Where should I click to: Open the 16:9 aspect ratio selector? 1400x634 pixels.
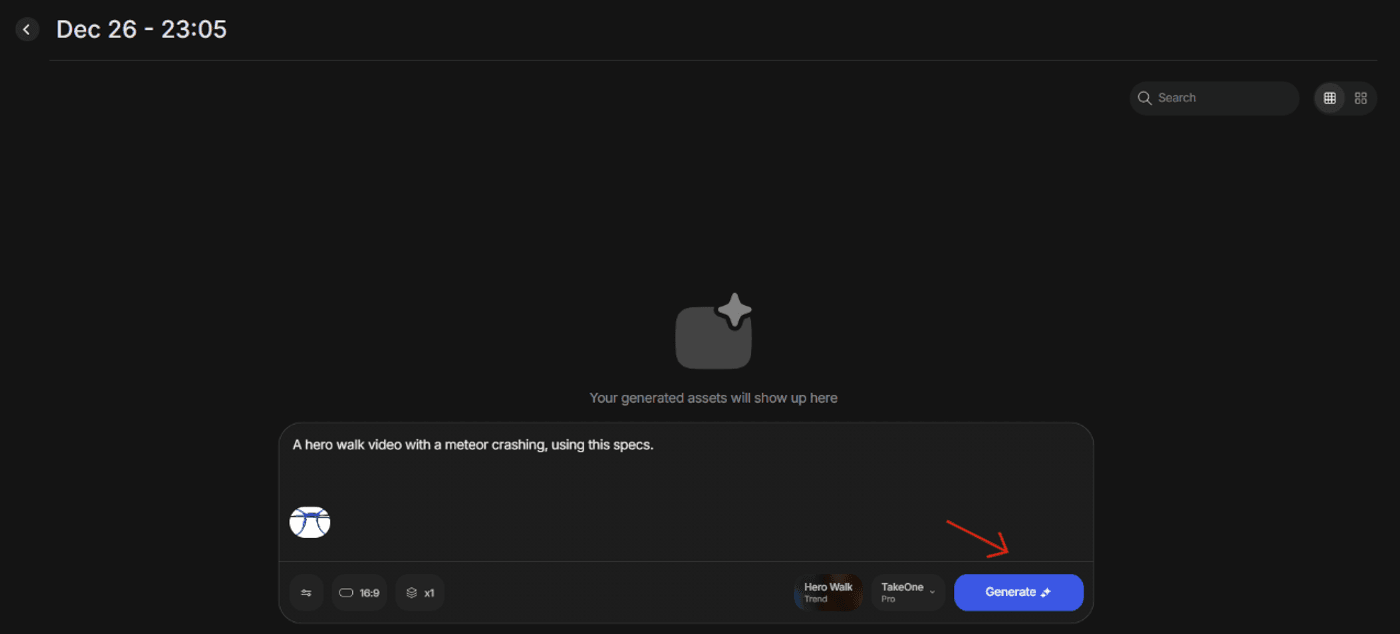point(359,593)
